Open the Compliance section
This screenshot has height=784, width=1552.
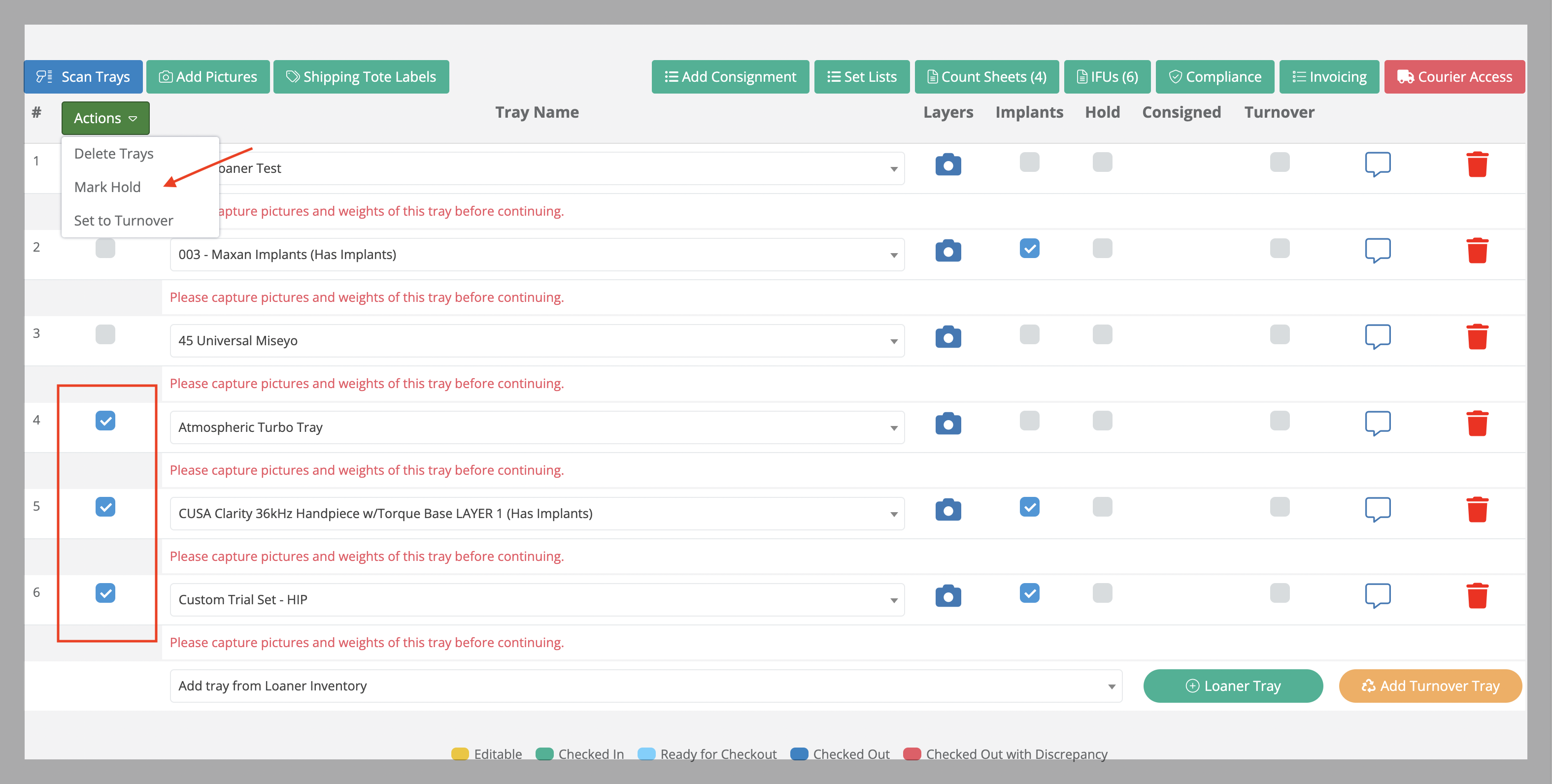(x=1215, y=76)
